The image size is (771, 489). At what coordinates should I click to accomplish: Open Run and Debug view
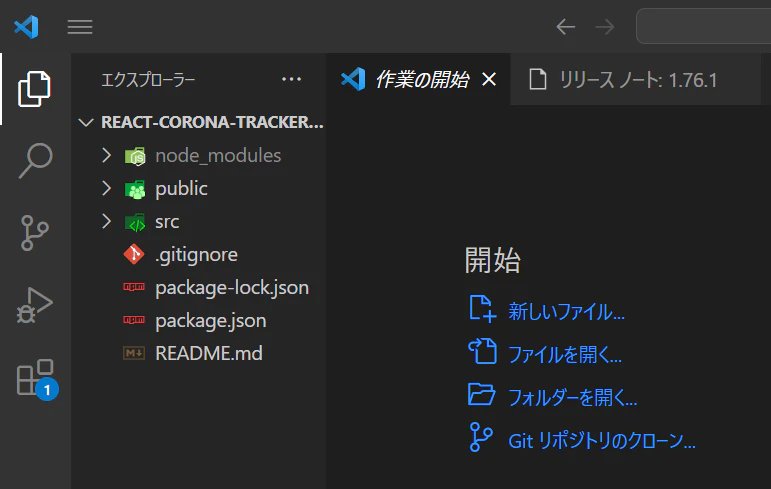pyautogui.click(x=34, y=306)
